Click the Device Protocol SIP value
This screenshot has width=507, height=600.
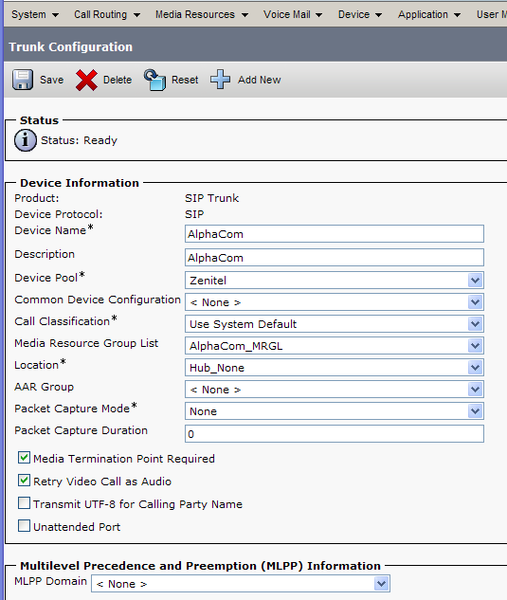tap(194, 214)
